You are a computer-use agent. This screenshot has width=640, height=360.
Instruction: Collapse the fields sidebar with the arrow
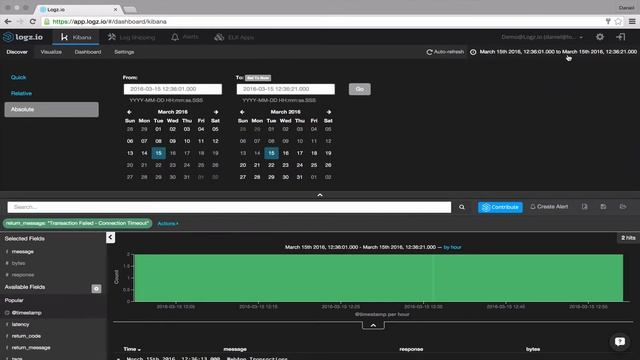tap(110, 237)
